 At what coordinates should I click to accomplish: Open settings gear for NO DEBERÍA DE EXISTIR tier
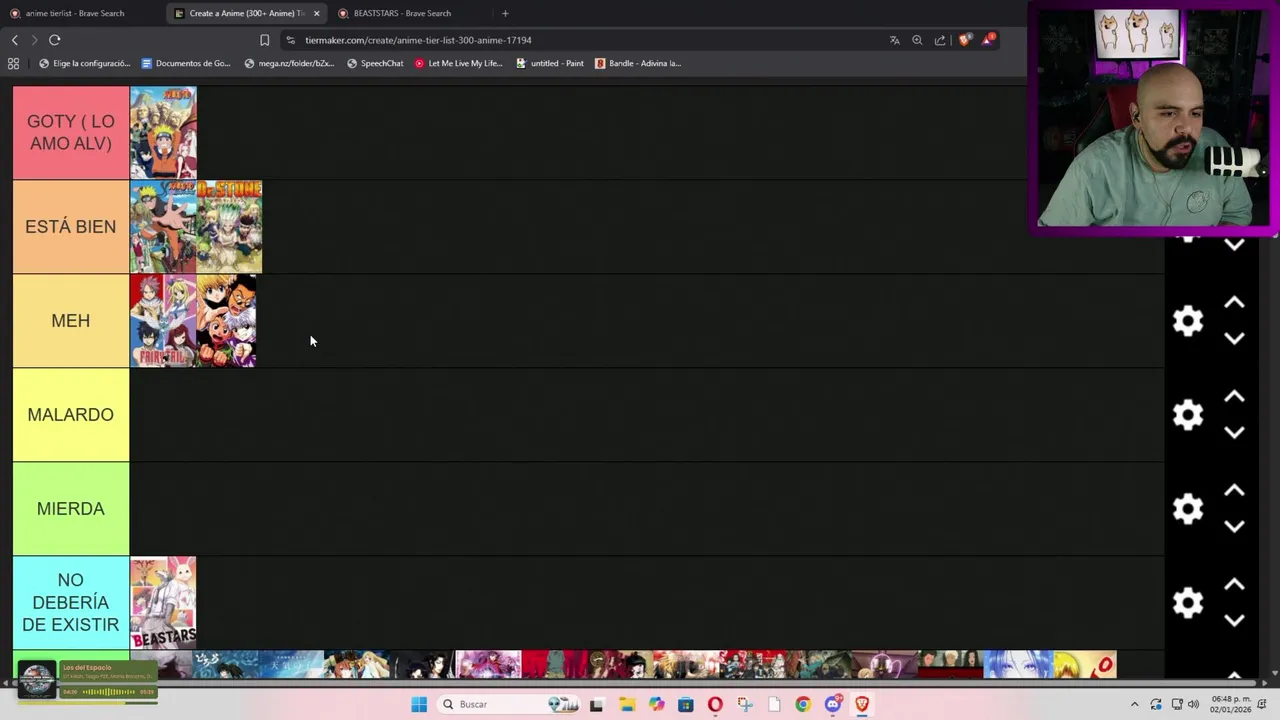(1188, 603)
